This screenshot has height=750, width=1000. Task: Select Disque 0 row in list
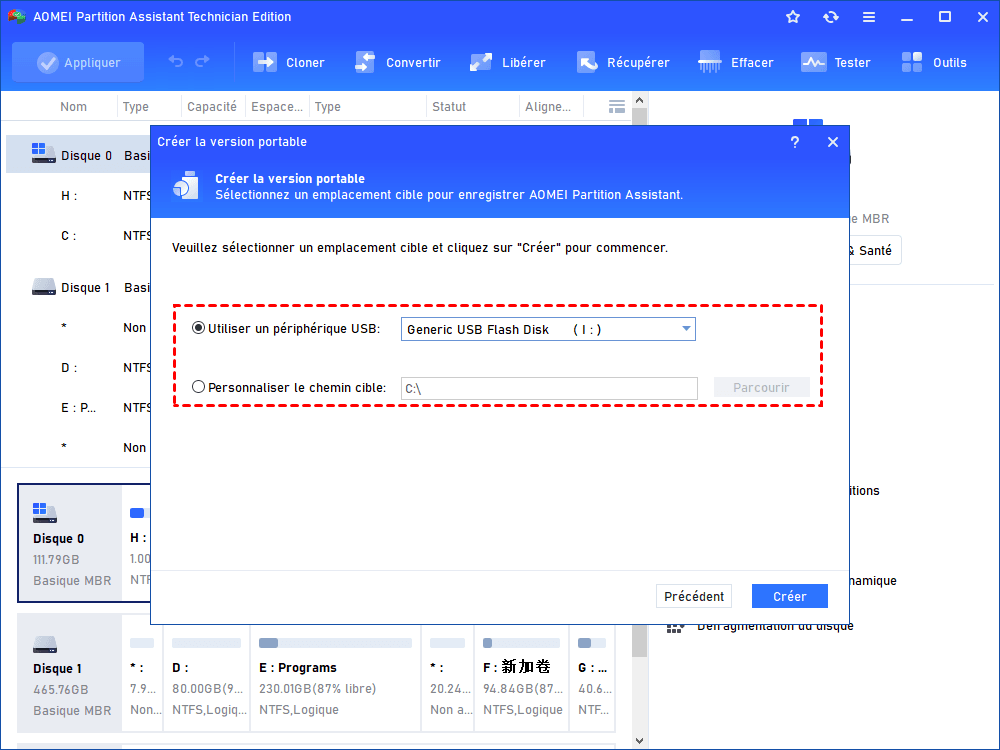click(x=78, y=156)
